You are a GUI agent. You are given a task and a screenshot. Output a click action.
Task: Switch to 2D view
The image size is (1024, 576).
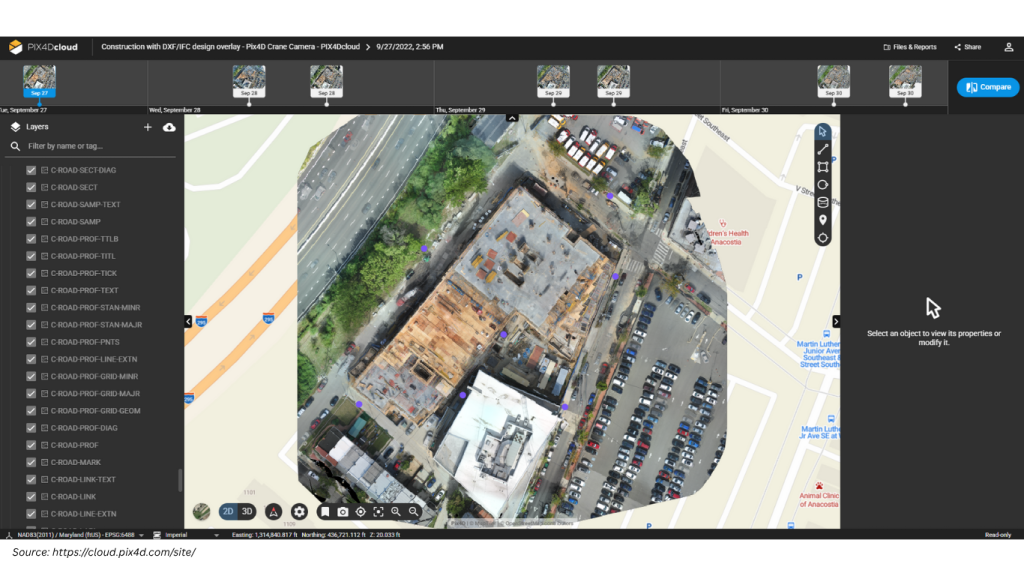[228, 512]
